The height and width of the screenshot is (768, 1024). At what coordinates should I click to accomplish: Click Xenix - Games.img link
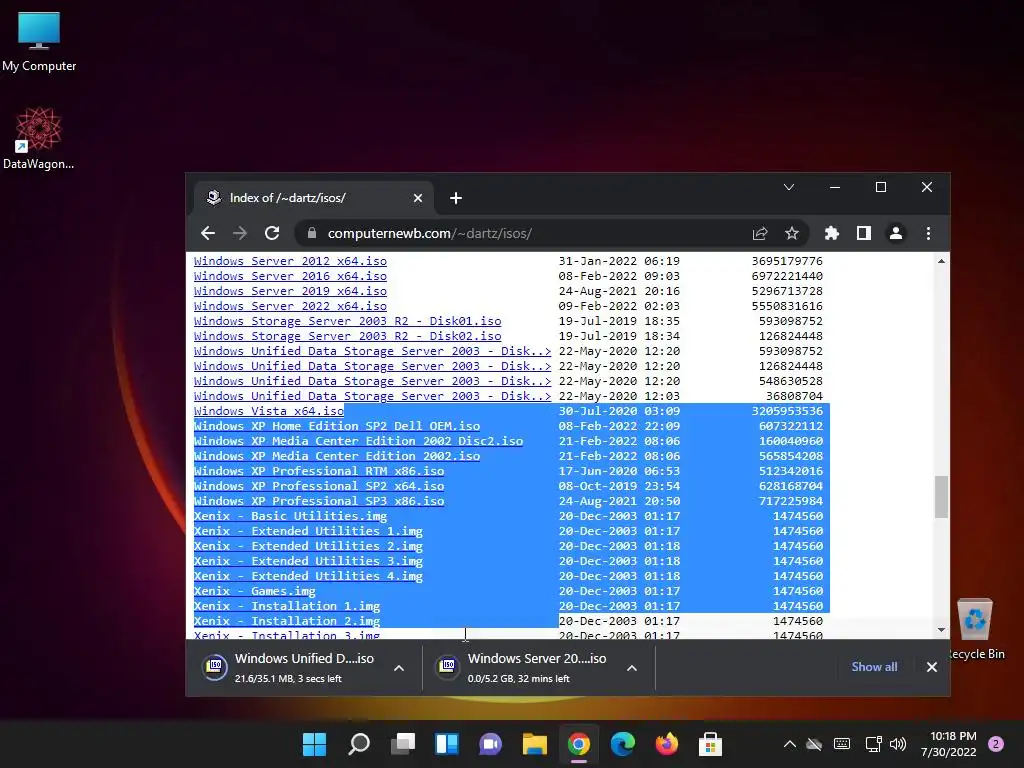(x=255, y=592)
